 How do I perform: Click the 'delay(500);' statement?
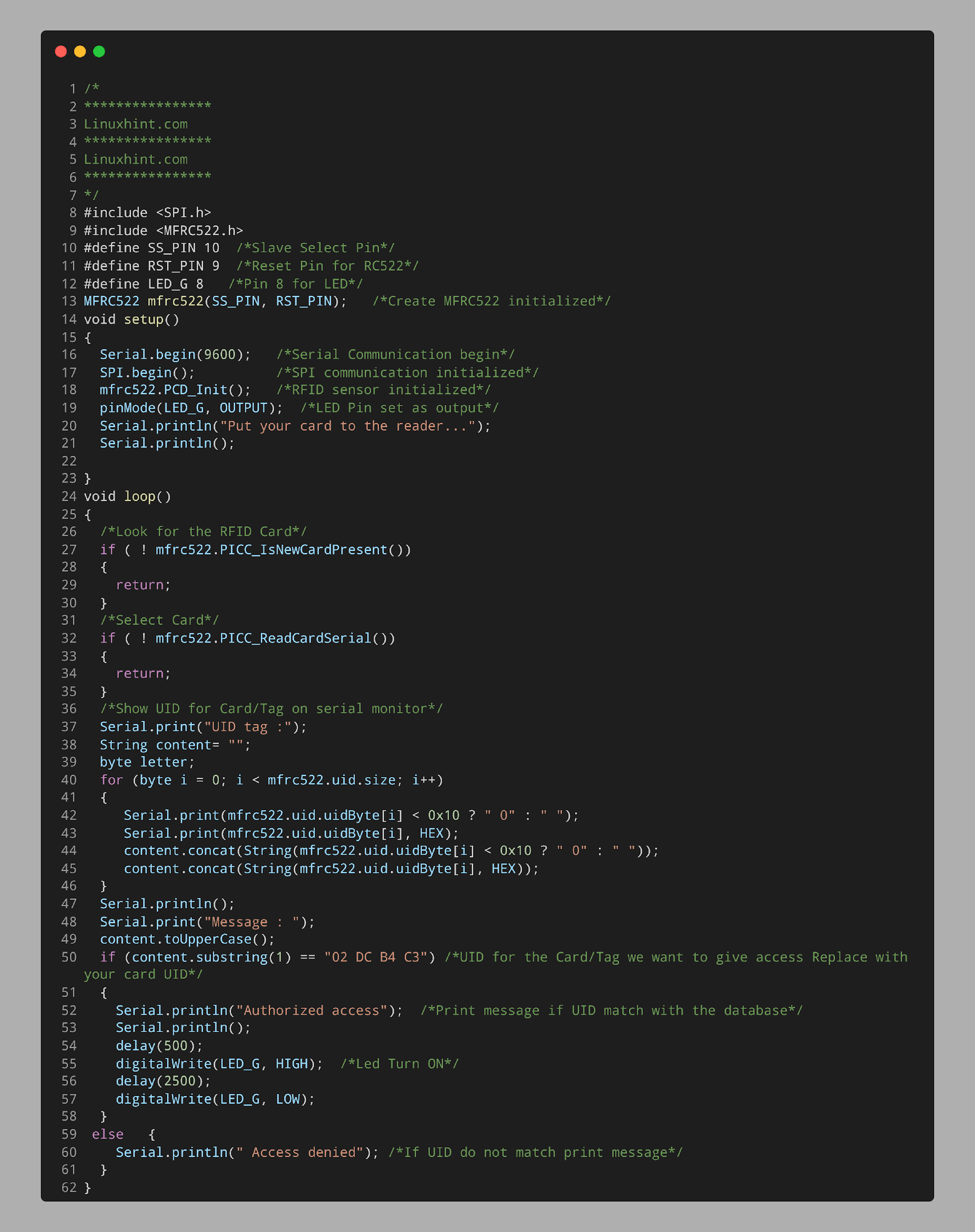[x=159, y=1046]
